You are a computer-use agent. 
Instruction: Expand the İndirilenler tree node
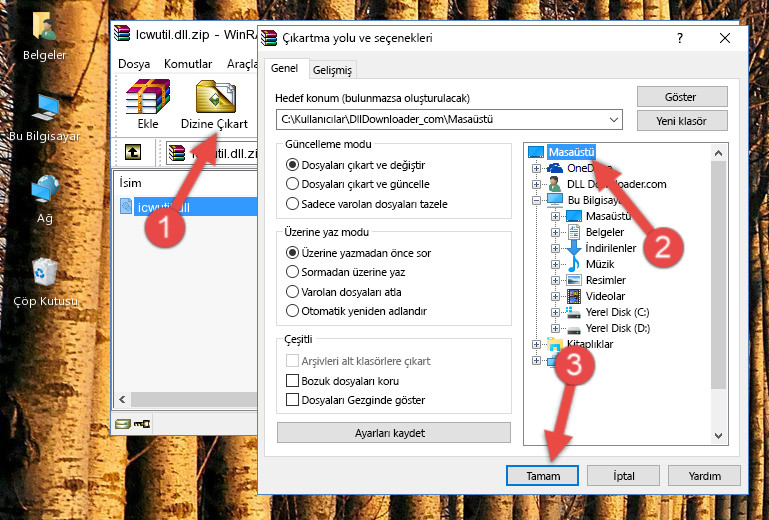(555, 248)
